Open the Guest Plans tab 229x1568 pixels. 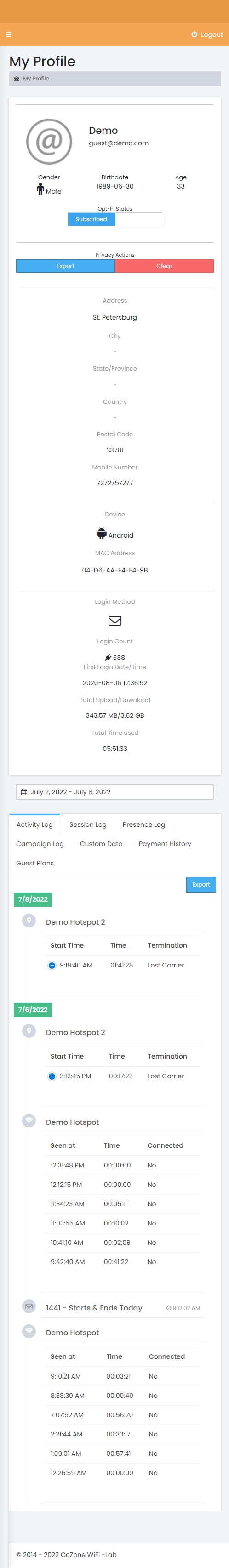34,863
